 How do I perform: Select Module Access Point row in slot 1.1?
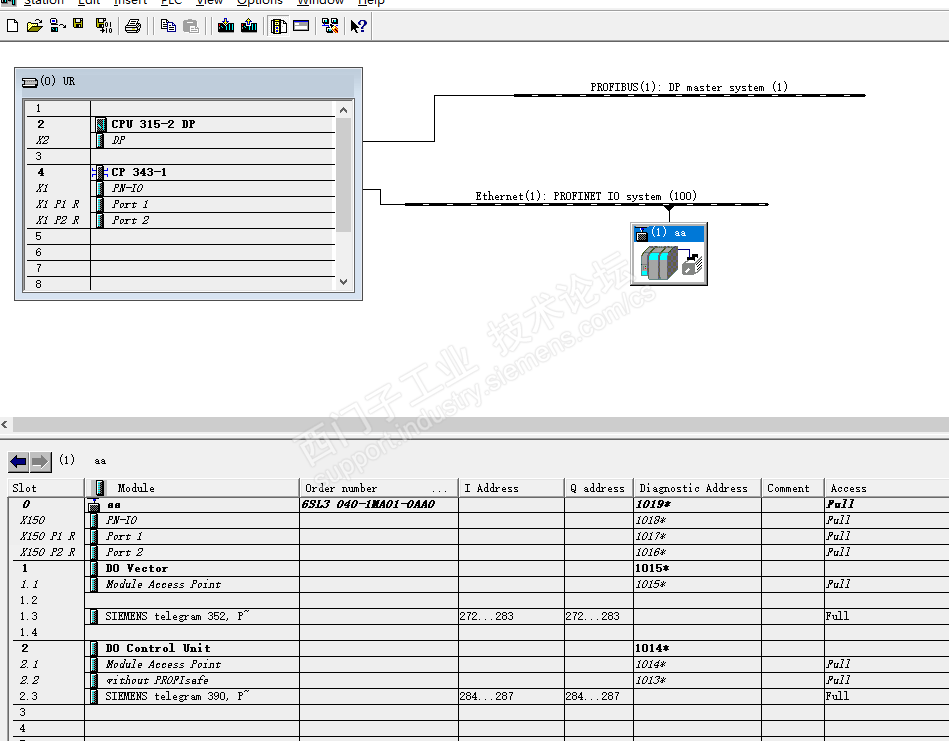pyautogui.click(x=478, y=584)
